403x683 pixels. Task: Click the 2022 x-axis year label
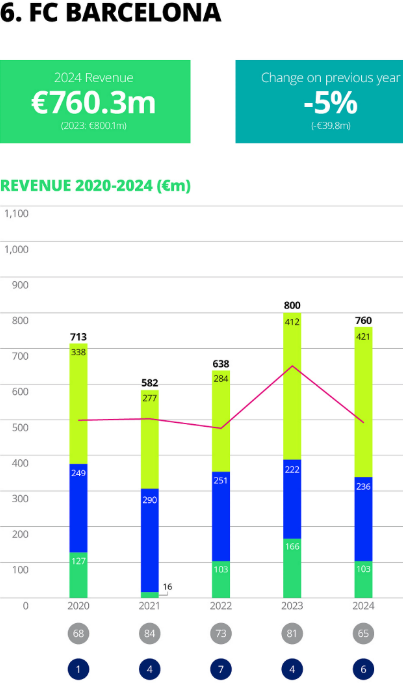[221, 606]
